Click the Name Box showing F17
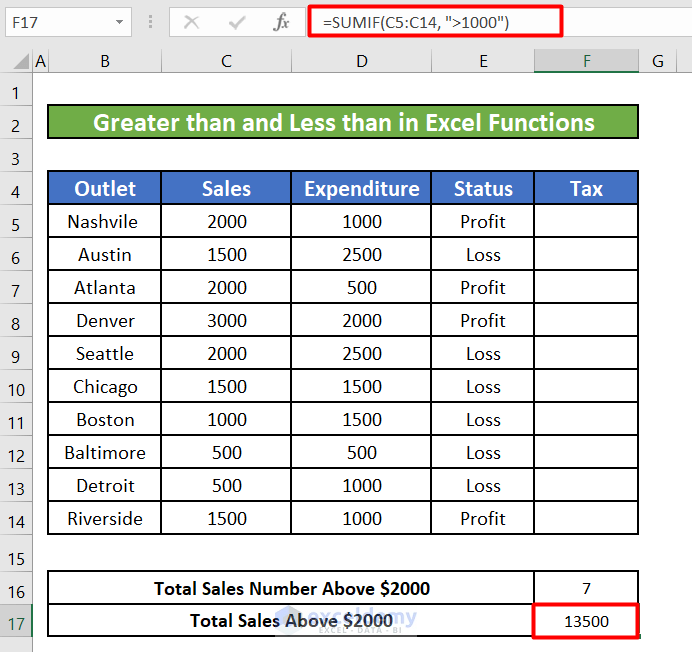Viewport: 692px width, 652px height. pos(68,22)
